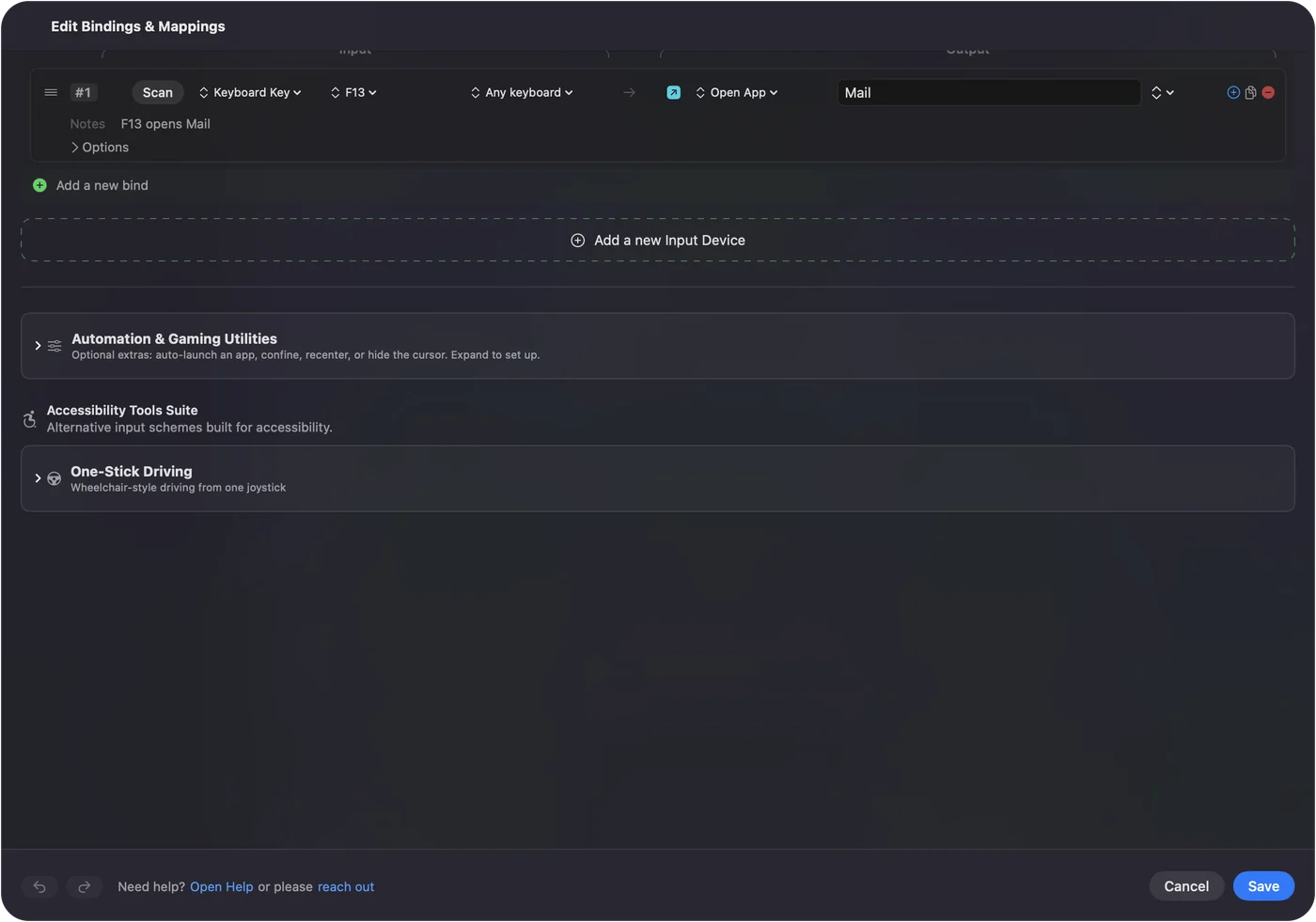
Task: Expand the Automation & Gaming Utilities section
Action: point(38,346)
